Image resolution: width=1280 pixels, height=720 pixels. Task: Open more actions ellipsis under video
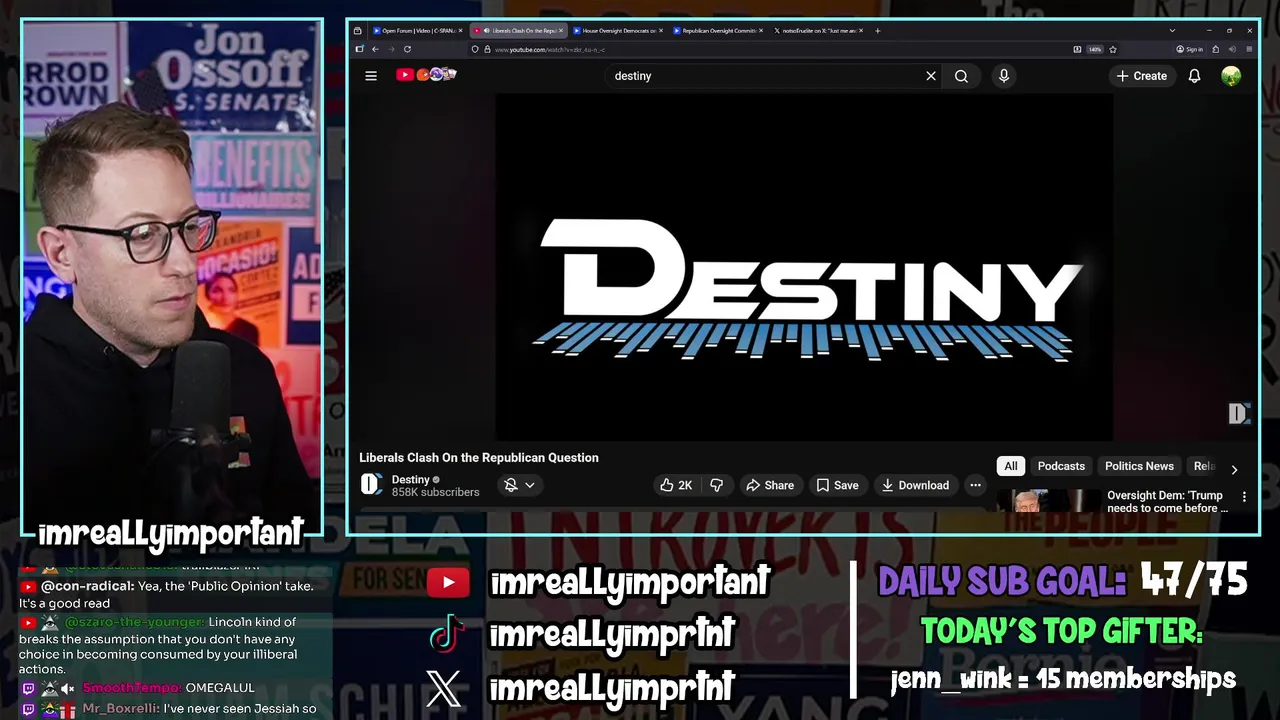pyautogui.click(x=975, y=485)
